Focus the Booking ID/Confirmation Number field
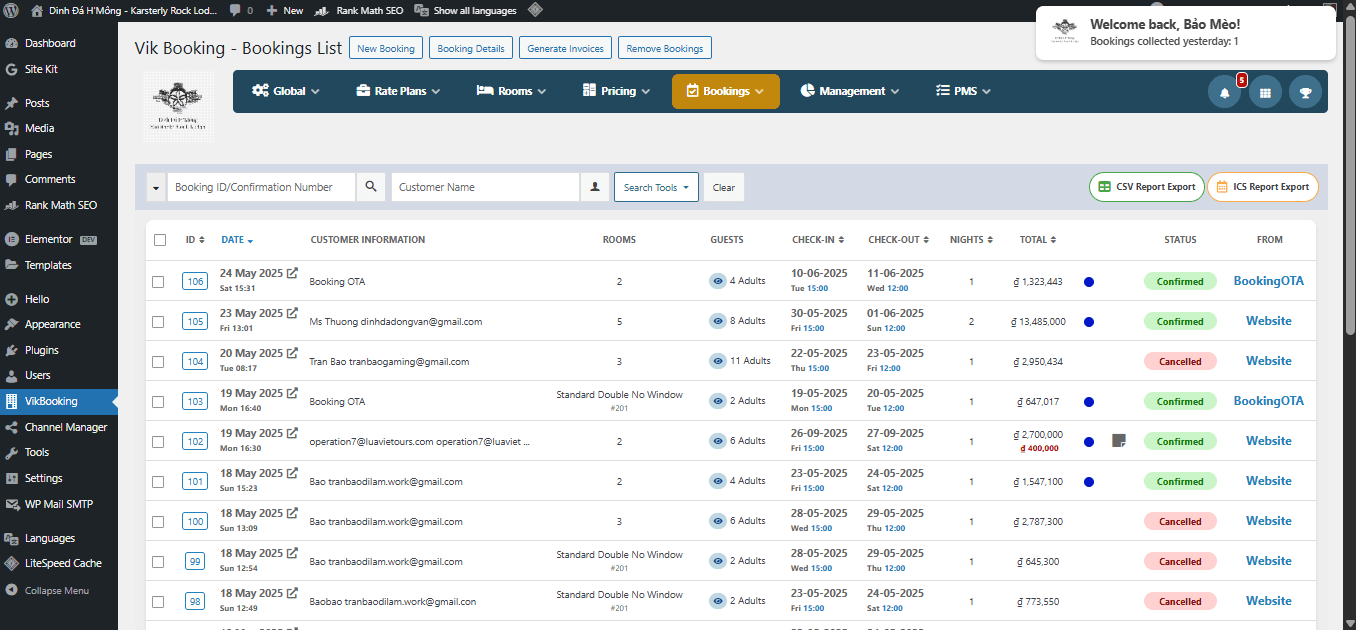Viewport: 1356px width, 630px height. pos(261,187)
